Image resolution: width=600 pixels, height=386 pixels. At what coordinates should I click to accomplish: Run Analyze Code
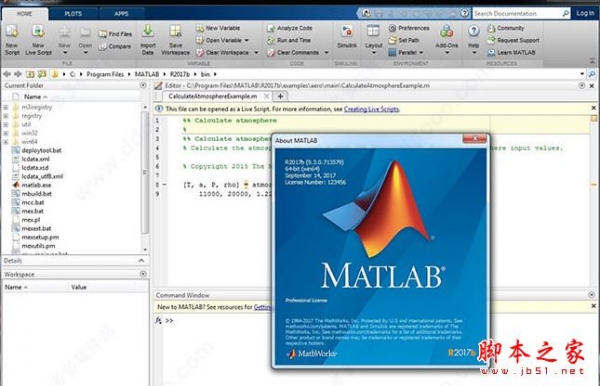[x=290, y=28]
